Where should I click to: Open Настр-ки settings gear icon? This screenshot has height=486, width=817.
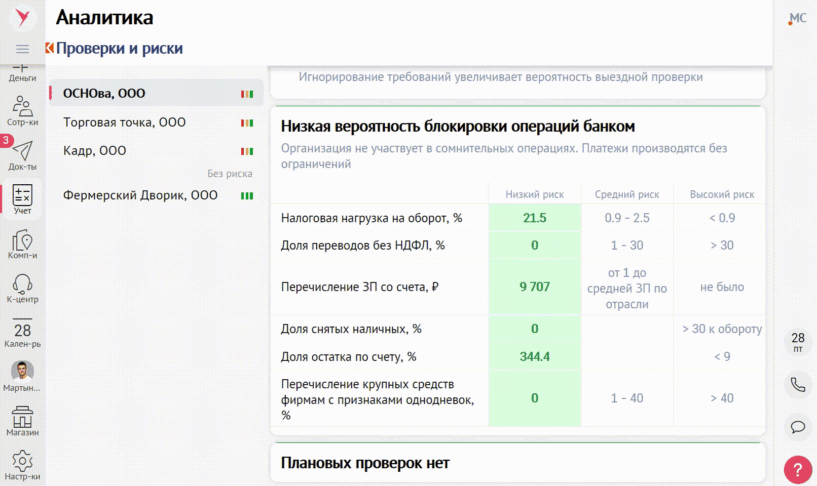click(x=22, y=462)
